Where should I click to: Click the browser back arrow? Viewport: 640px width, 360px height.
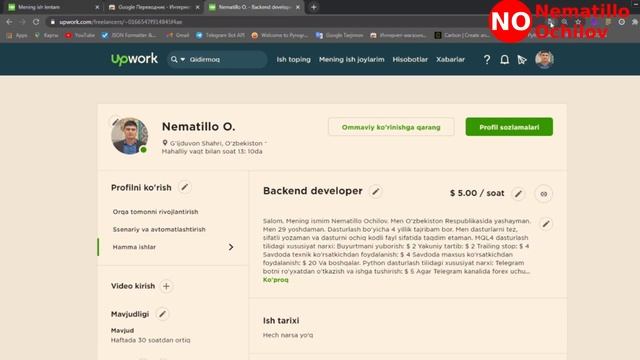pyautogui.click(x=9, y=22)
